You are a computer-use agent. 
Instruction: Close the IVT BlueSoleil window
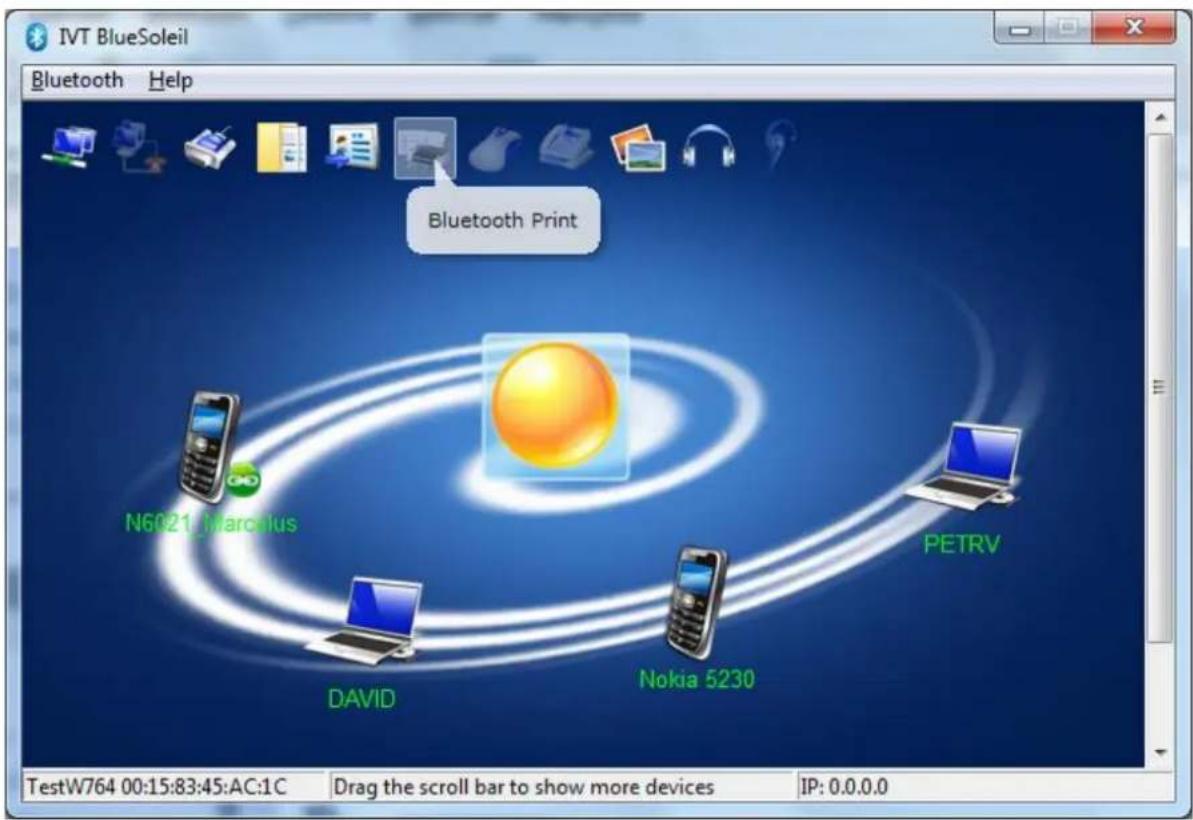click(1134, 28)
